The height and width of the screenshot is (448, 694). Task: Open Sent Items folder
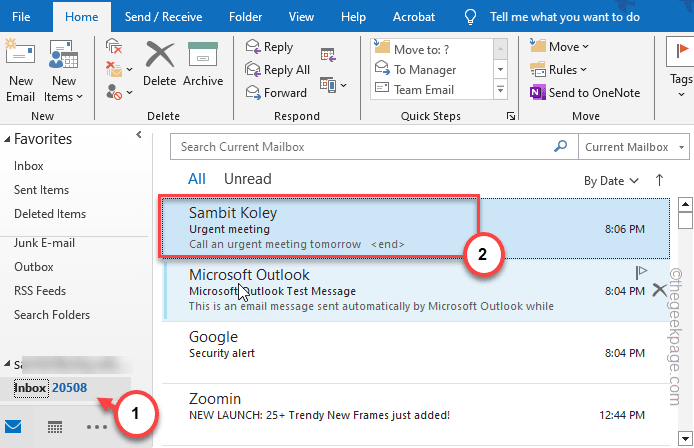coord(41,190)
